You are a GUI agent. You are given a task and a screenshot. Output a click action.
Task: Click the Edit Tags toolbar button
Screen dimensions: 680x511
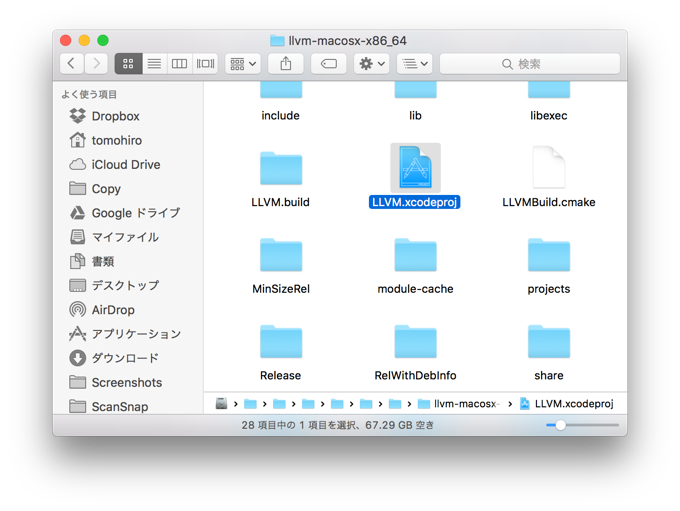click(x=329, y=64)
